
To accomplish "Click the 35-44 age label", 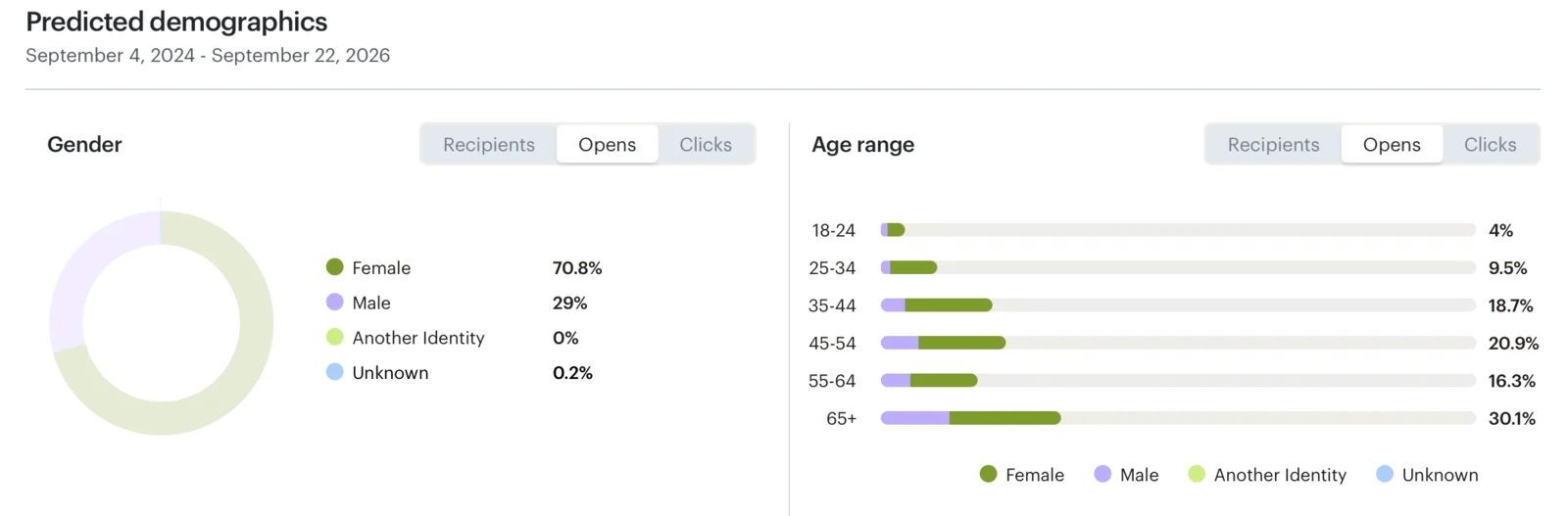I will (x=832, y=305).
